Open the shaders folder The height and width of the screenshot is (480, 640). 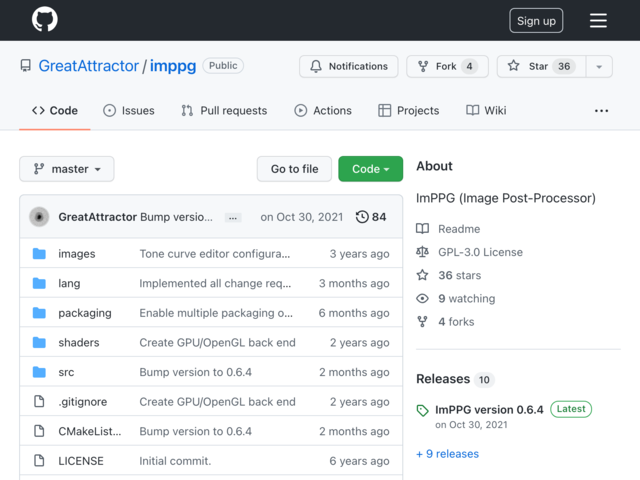[79, 342]
